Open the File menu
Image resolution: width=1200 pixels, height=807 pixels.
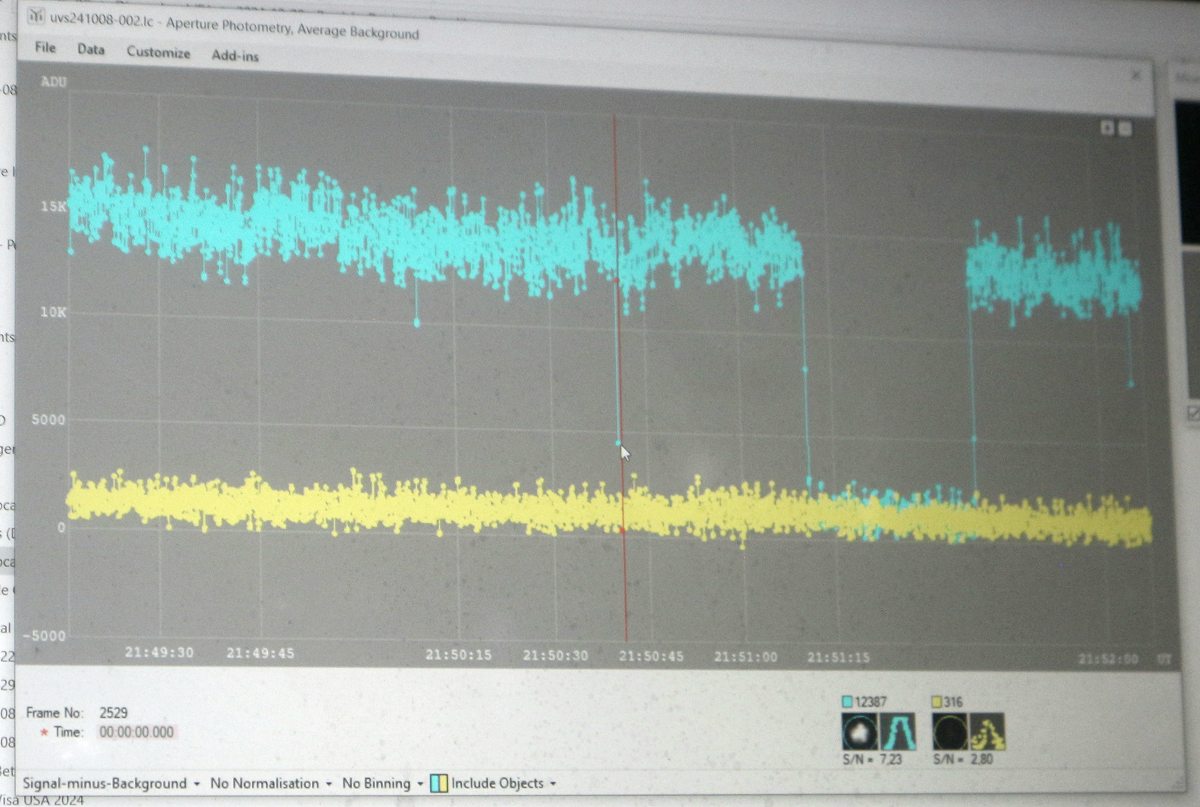pos(45,48)
